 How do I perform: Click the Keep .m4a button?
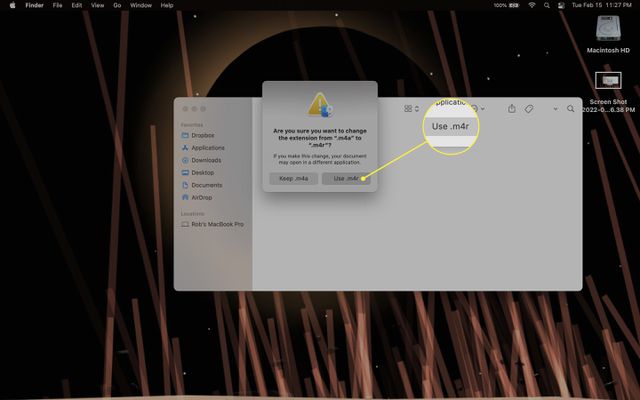(293, 178)
